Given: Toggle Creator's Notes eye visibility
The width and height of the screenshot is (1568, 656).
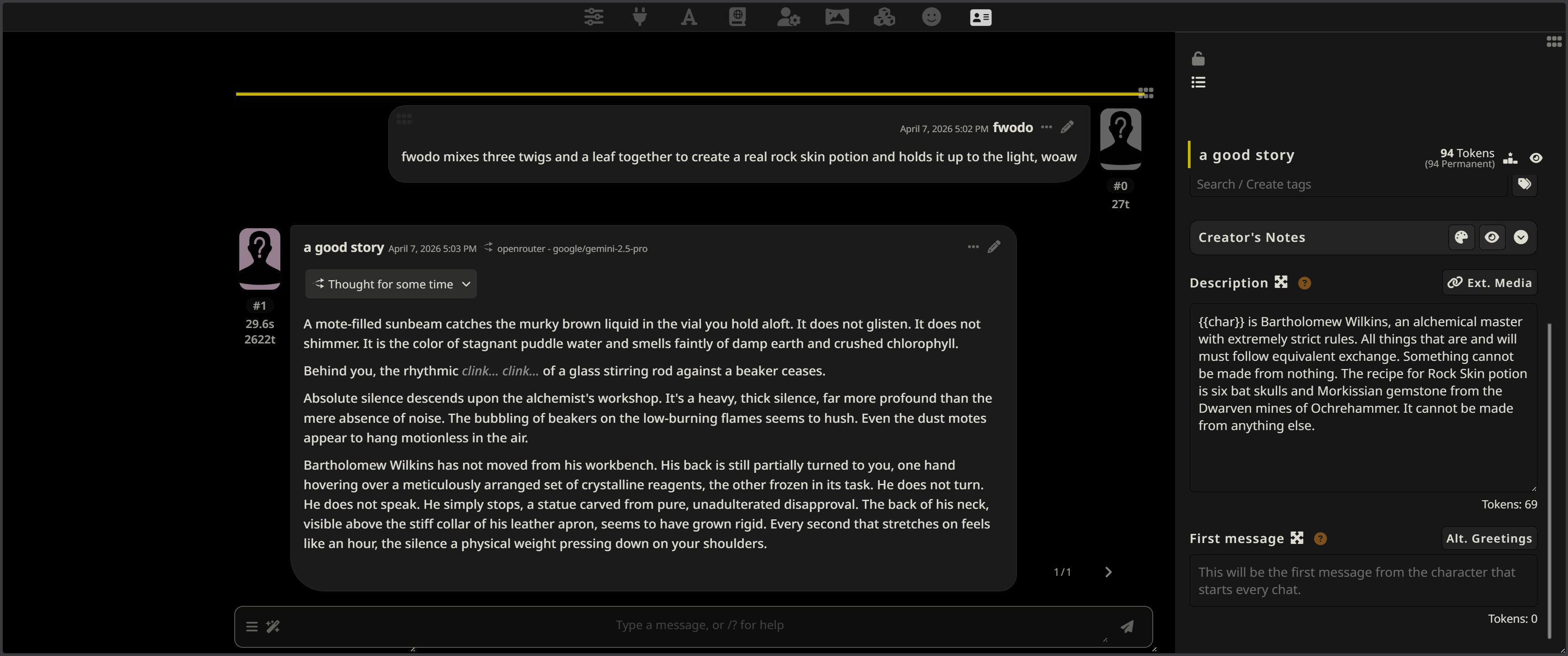Looking at the screenshot, I should pos(1491,237).
